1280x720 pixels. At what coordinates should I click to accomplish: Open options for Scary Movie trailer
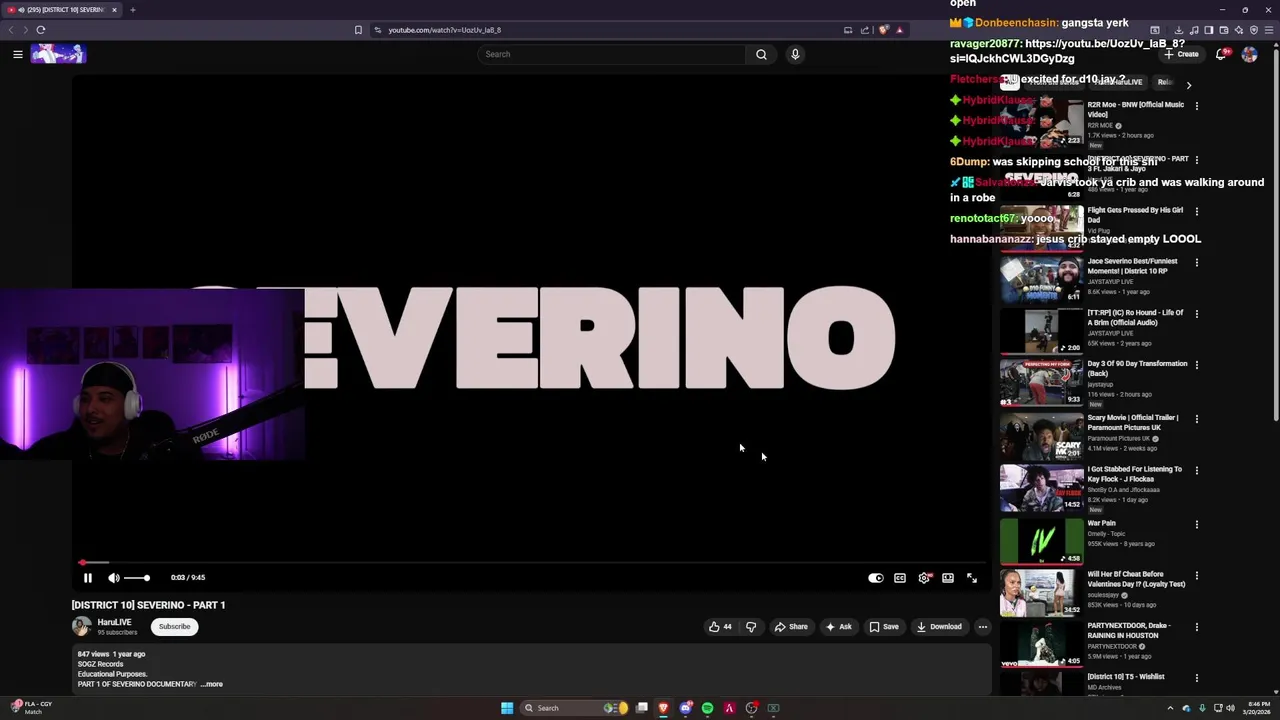(x=1196, y=418)
